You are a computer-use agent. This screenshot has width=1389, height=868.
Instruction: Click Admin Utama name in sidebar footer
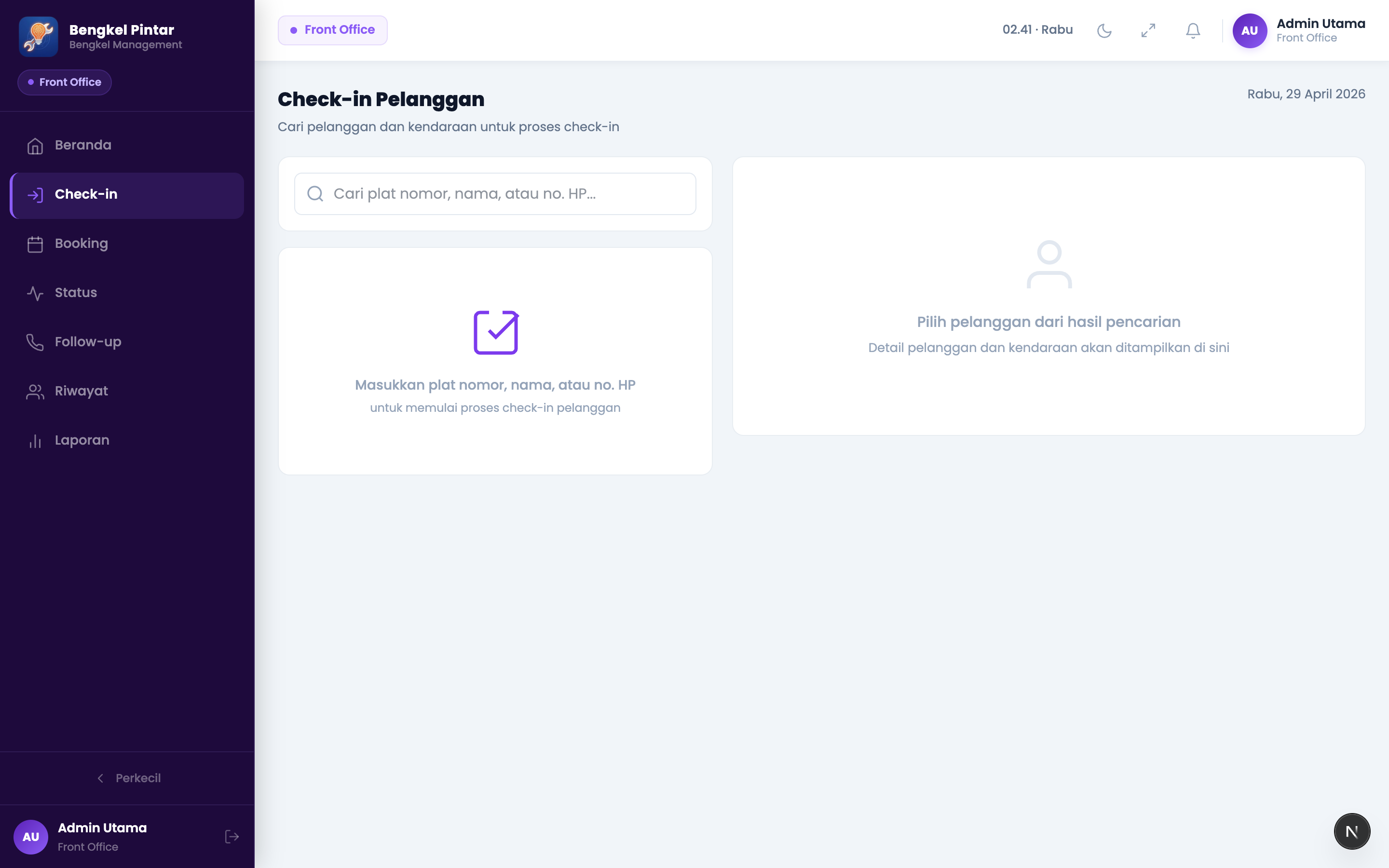pos(102,828)
